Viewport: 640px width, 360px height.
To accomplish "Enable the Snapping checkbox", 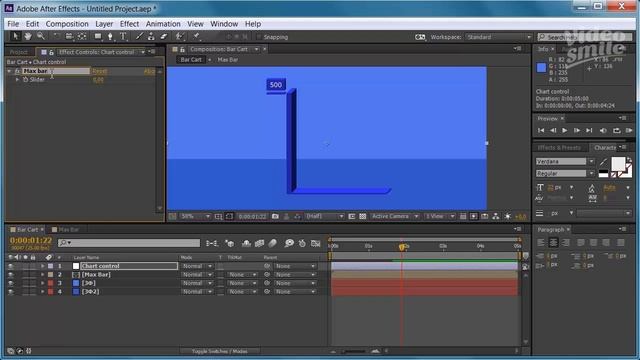I will pos(259,37).
